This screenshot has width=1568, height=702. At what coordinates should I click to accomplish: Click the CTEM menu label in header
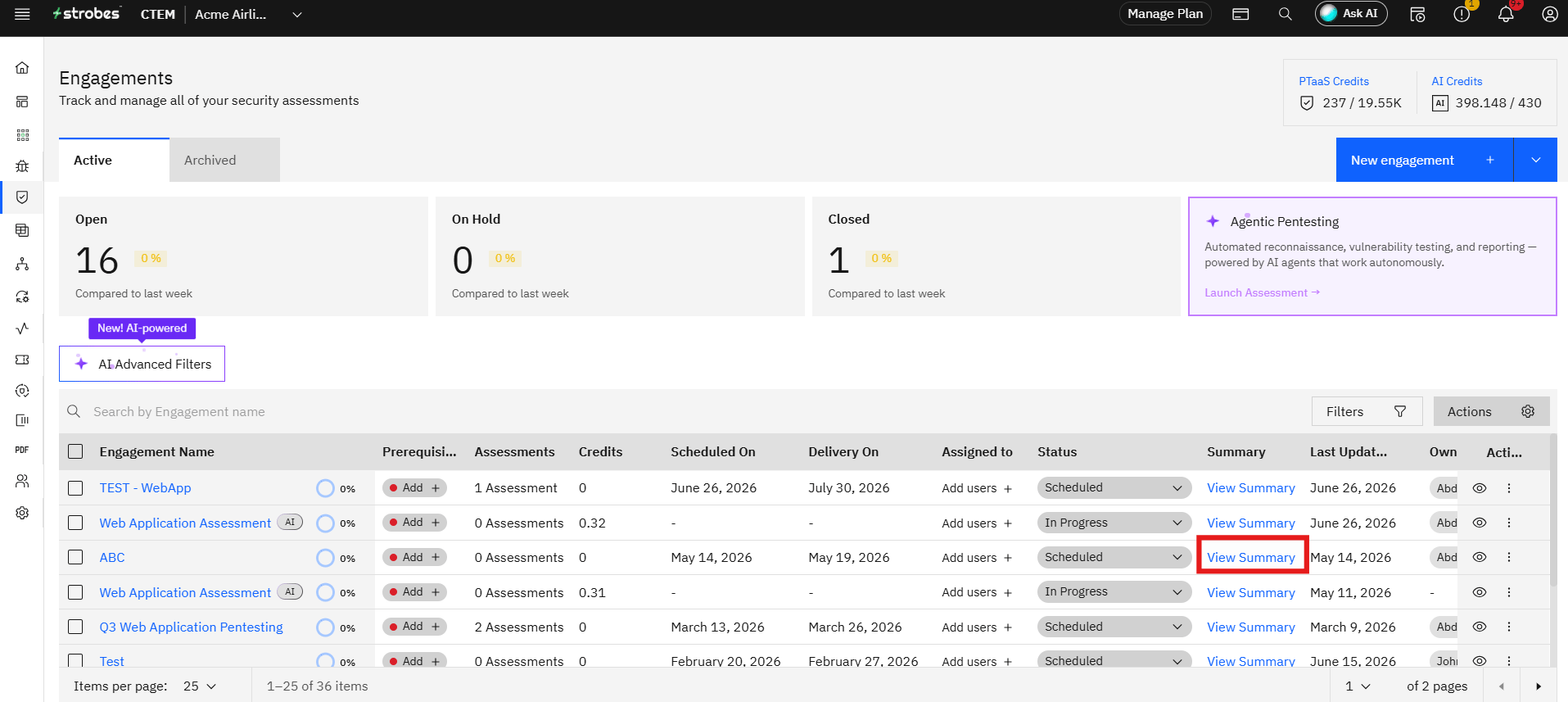(x=158, y=14)
